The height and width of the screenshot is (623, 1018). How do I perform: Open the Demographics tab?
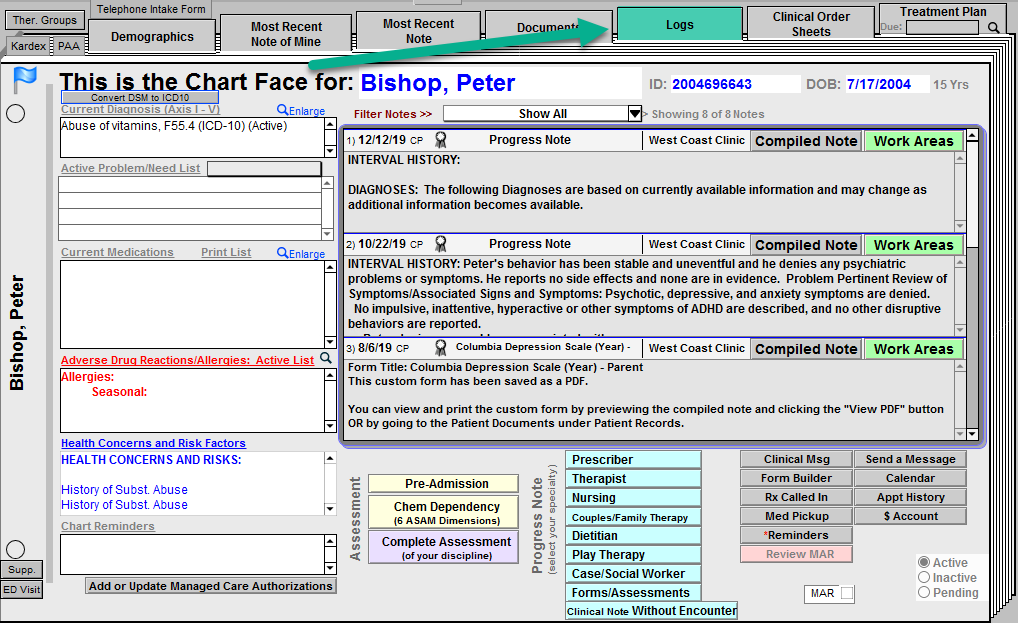[x=152, y=37]
